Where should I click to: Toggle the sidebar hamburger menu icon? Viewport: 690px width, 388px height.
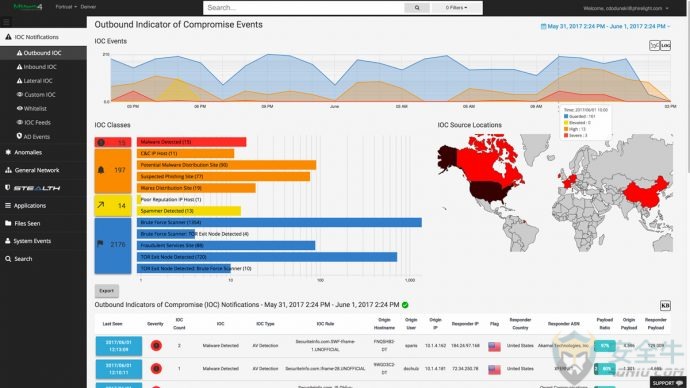pyautogui.click(x=6, y=22)
